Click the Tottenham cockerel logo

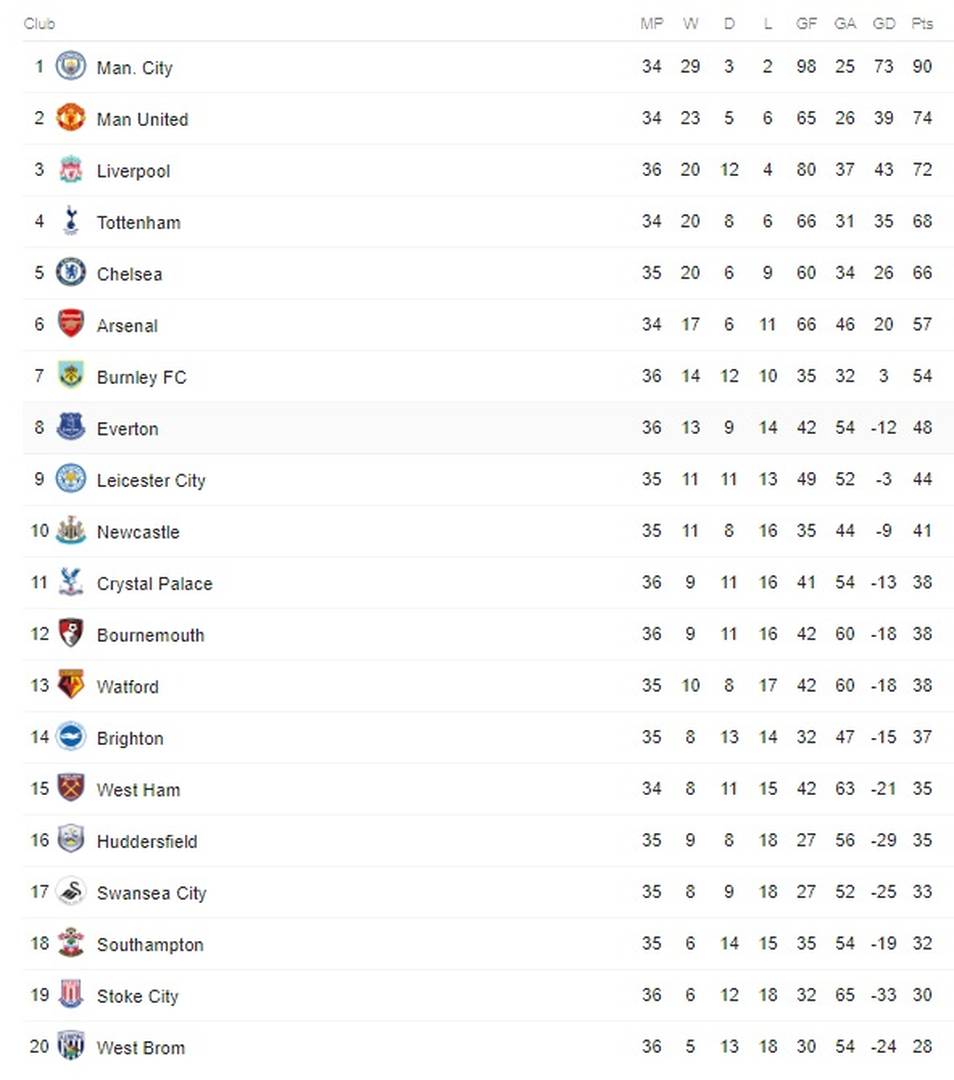tap(70, 221)
